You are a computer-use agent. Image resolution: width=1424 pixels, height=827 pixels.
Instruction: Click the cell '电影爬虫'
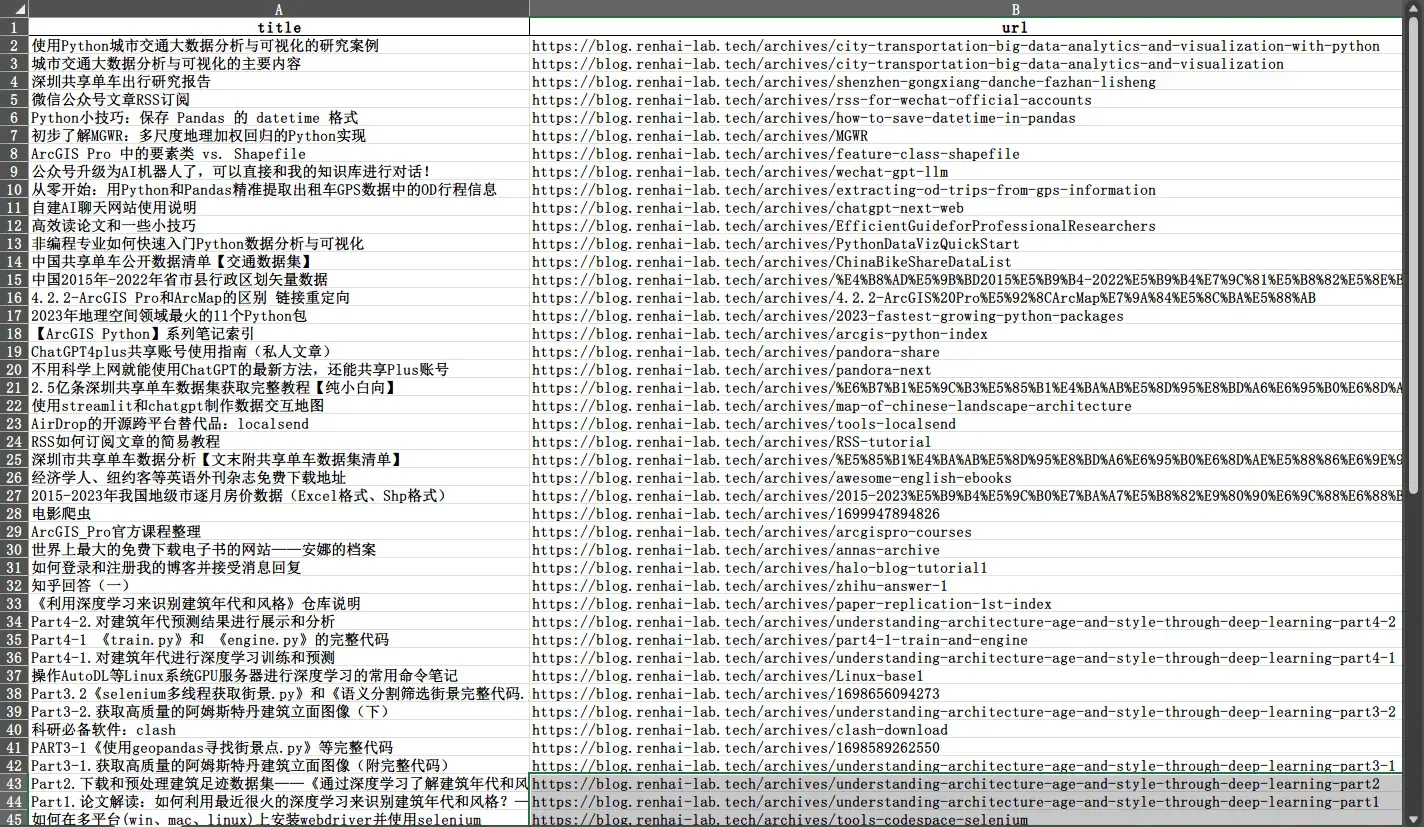pos(279,514)
